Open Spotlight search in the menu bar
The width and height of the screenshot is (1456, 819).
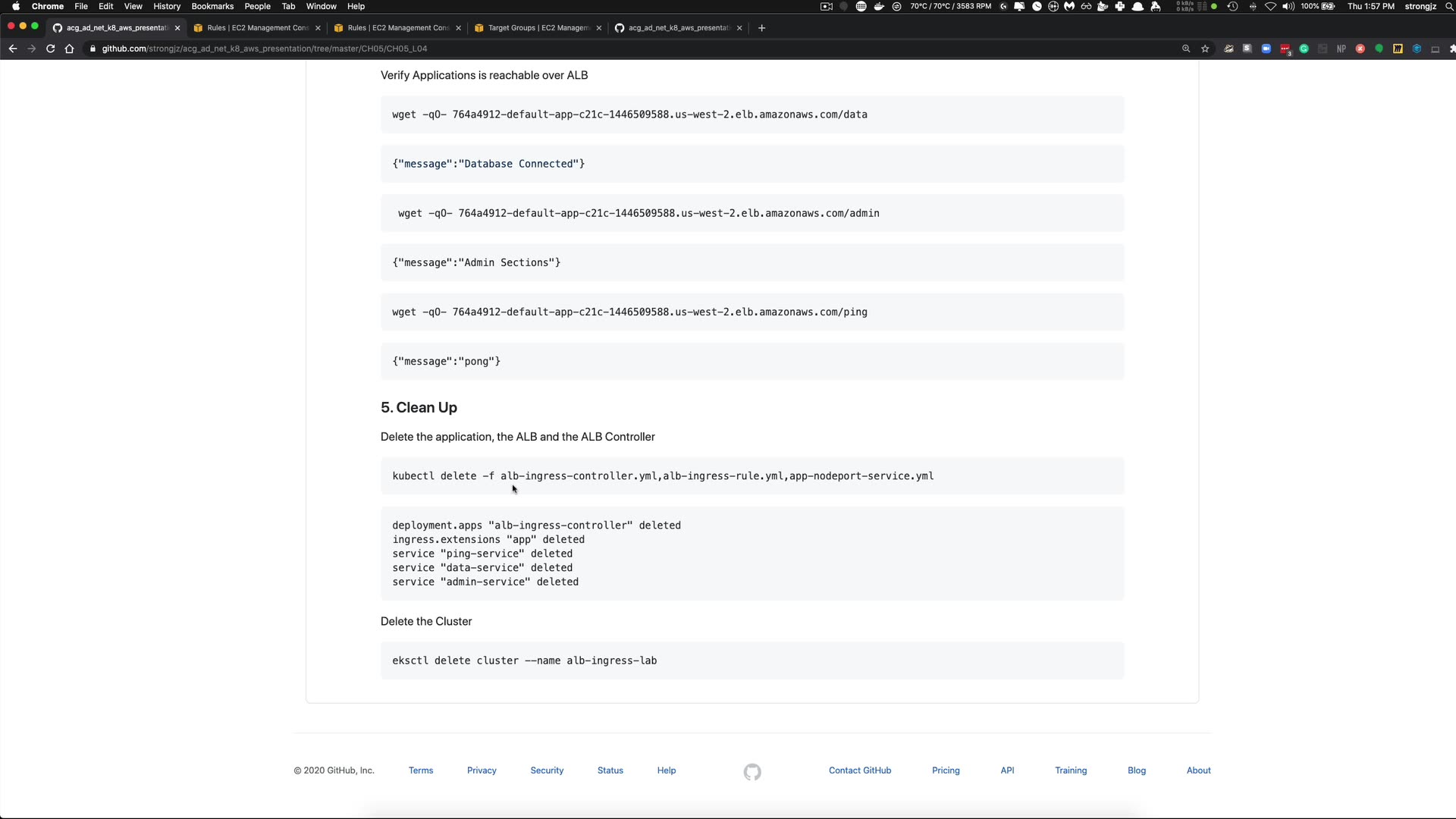(1448, 6)
